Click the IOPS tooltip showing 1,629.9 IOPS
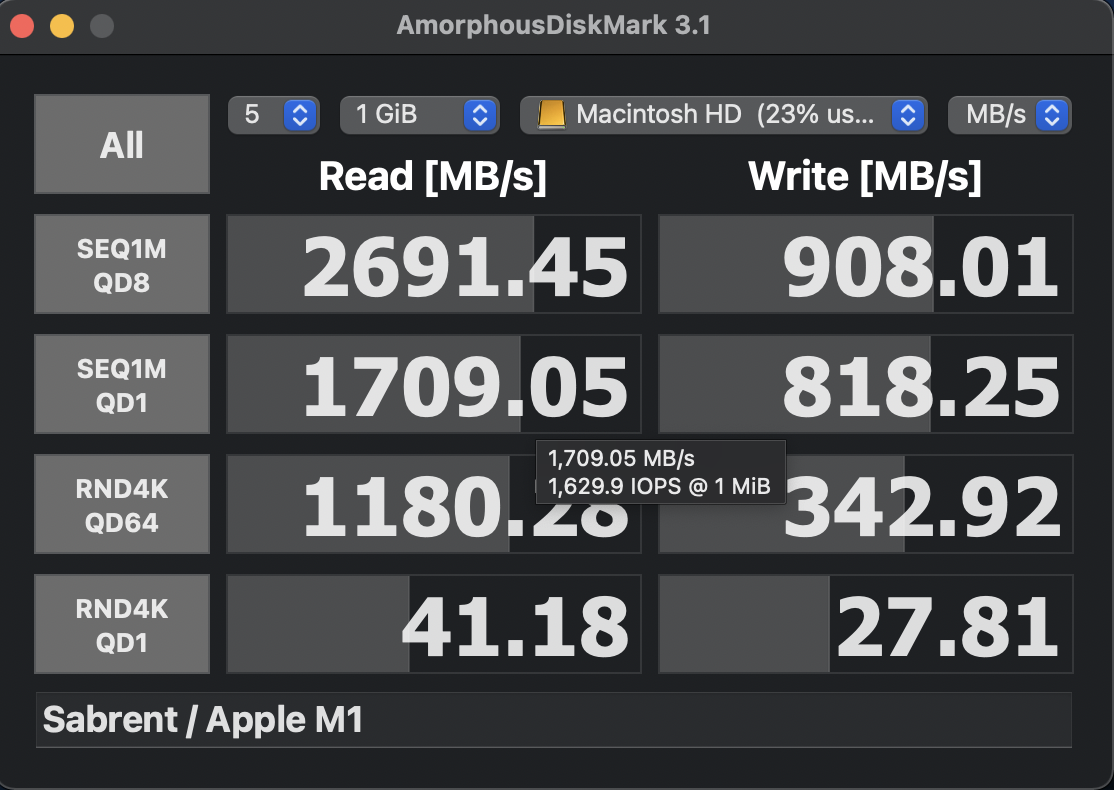The image size is (1114, 790). point(660,472)
